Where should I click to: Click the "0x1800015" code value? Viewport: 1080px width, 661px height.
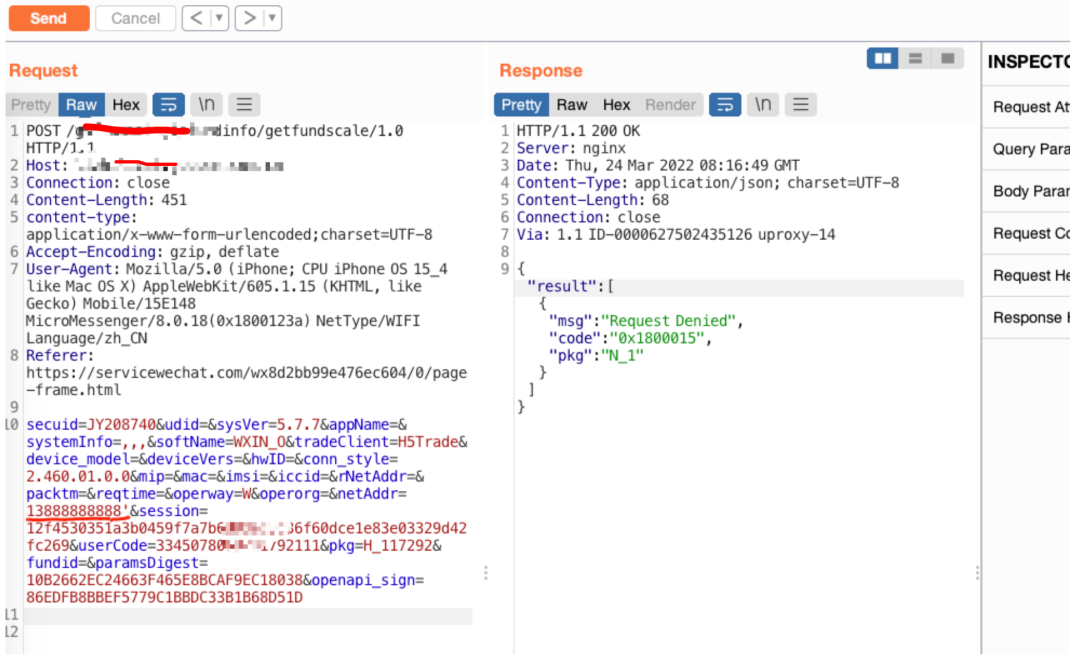(x=657, y=338)
